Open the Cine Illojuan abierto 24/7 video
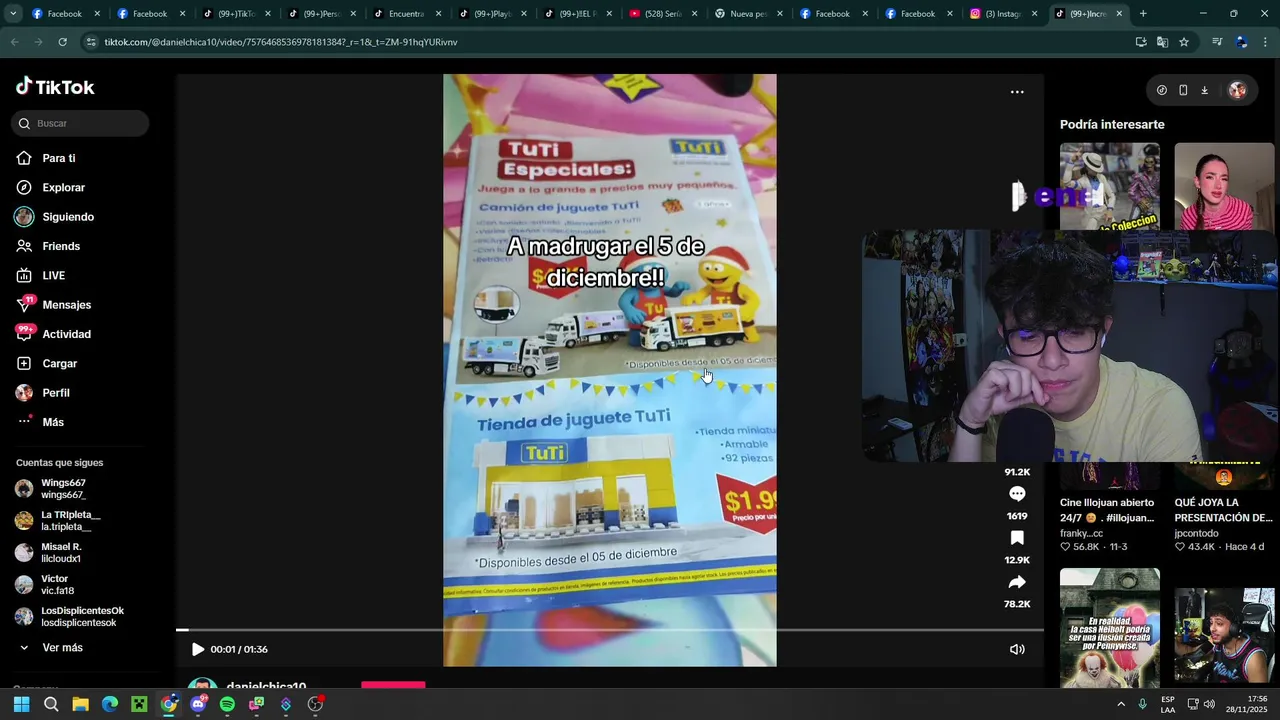The width and height of the screenshot is (1280, 720). 1107,510
